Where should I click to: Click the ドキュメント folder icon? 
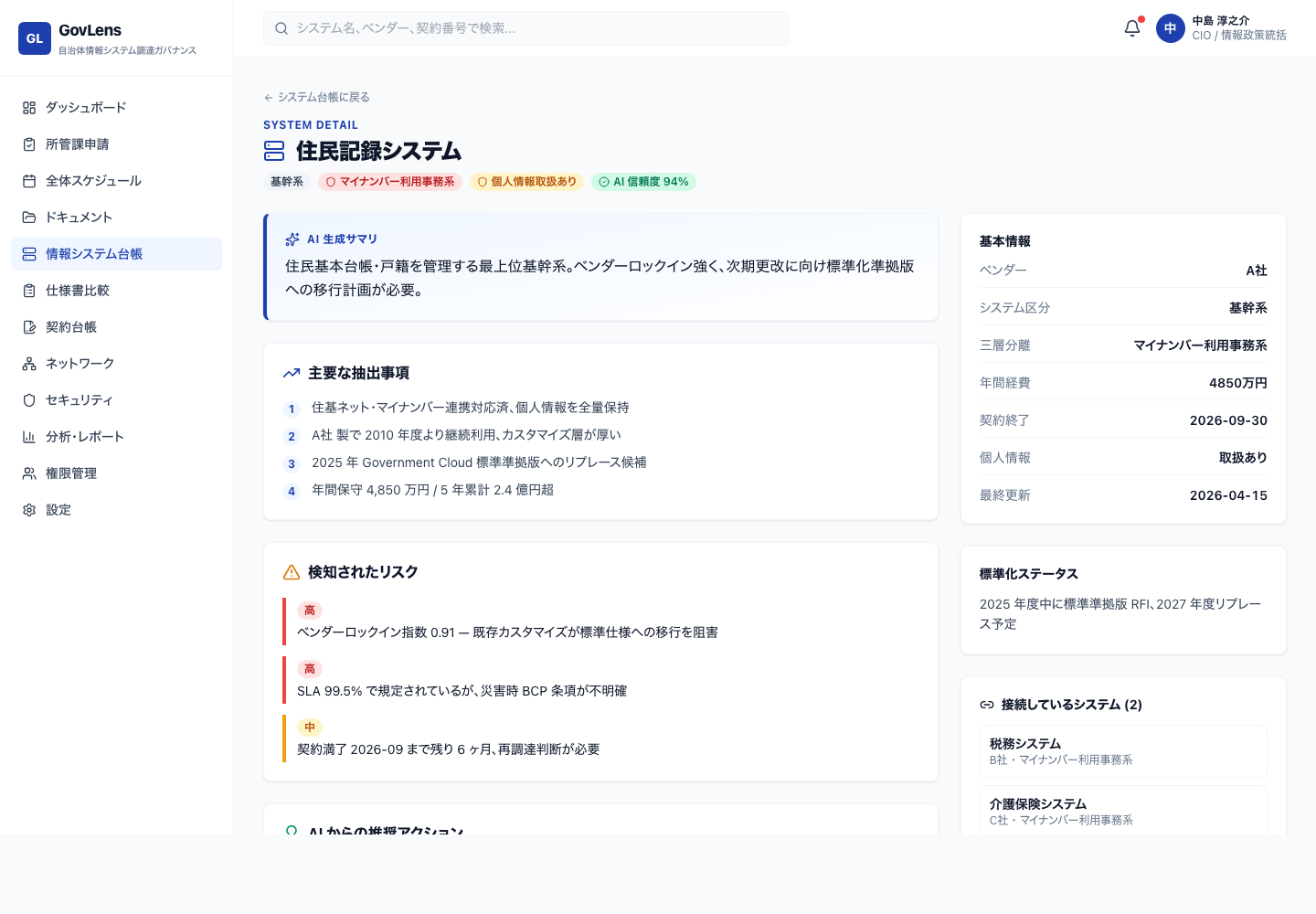pos(28,217)
